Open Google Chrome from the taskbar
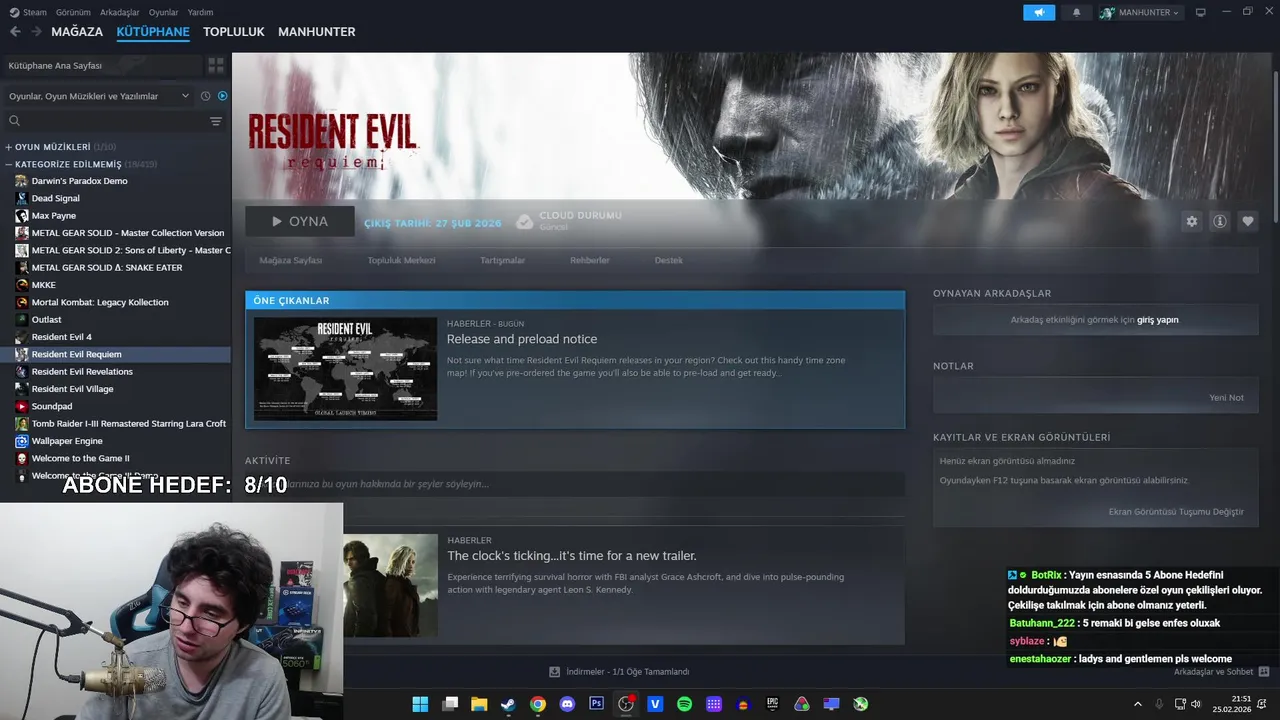 [x=538, y=704]
